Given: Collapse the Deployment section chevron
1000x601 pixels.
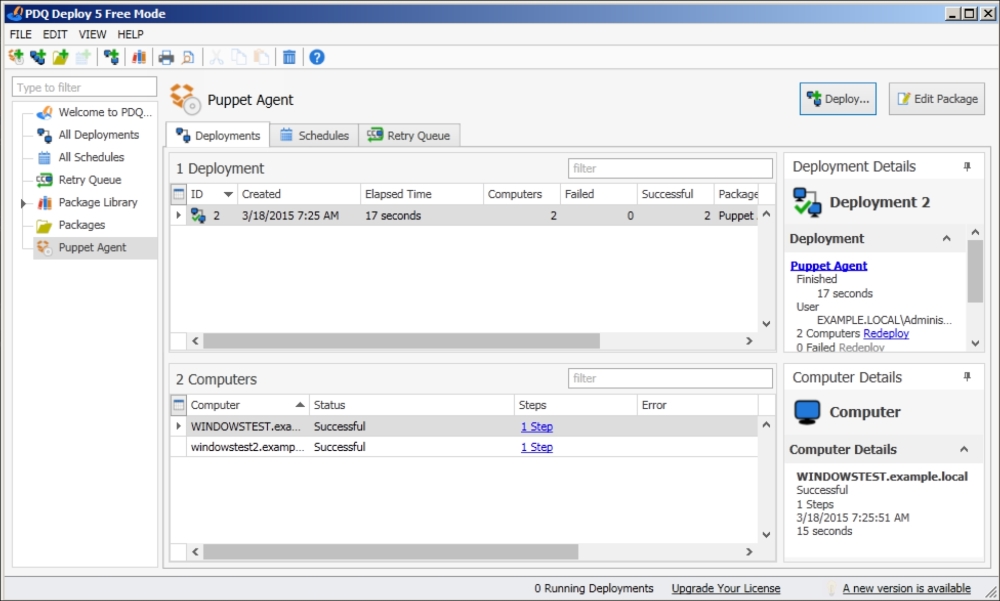Looking at the screenshot, I should tap(947, 239).
